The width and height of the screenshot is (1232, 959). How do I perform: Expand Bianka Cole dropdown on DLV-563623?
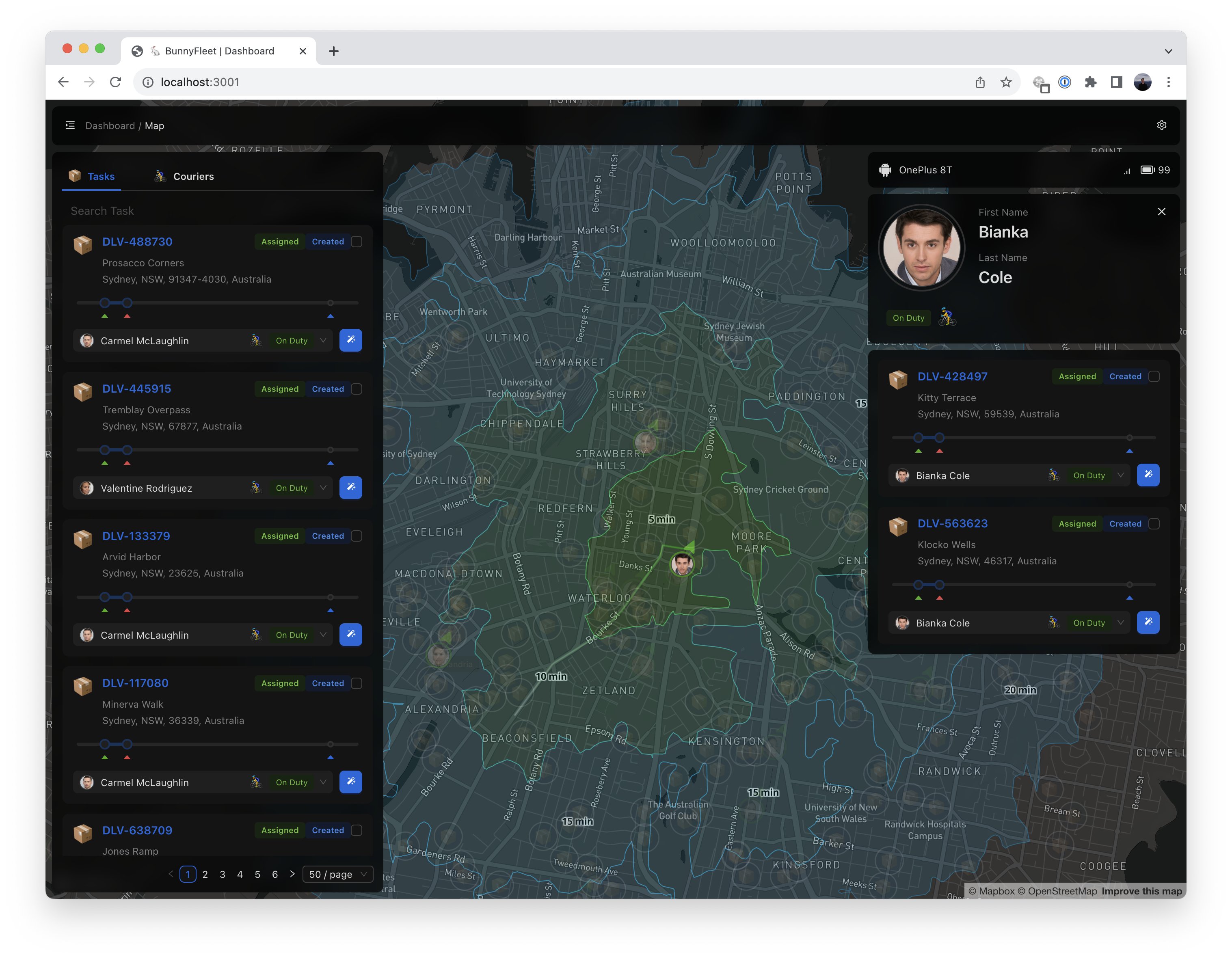(x=1120, y=622)
